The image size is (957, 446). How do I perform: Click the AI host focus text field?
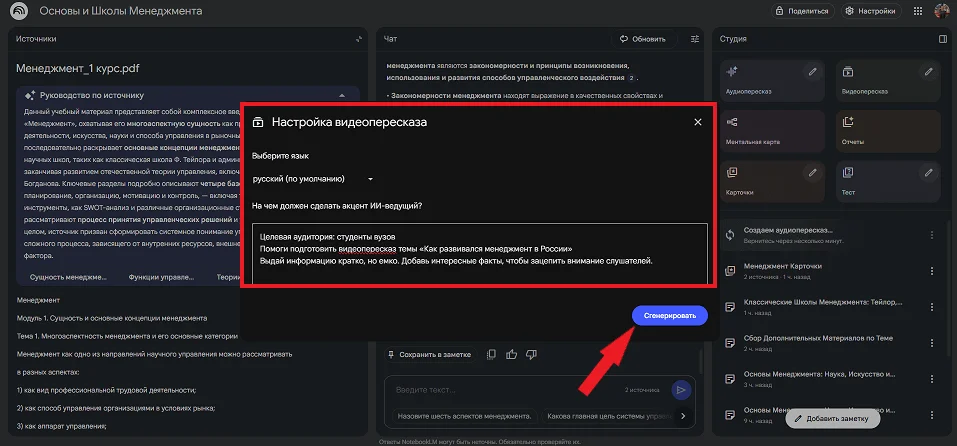(479, 253)
